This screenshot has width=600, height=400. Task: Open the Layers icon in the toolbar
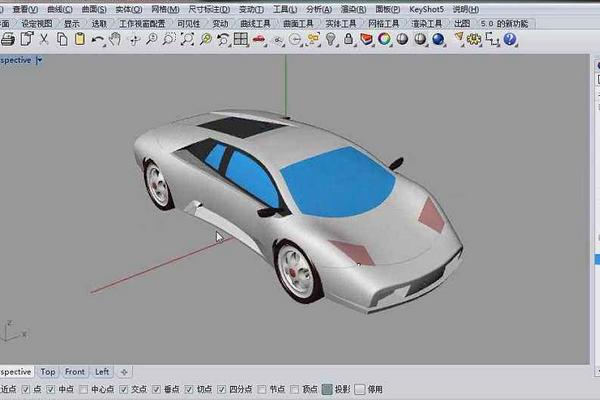[366, 39]
